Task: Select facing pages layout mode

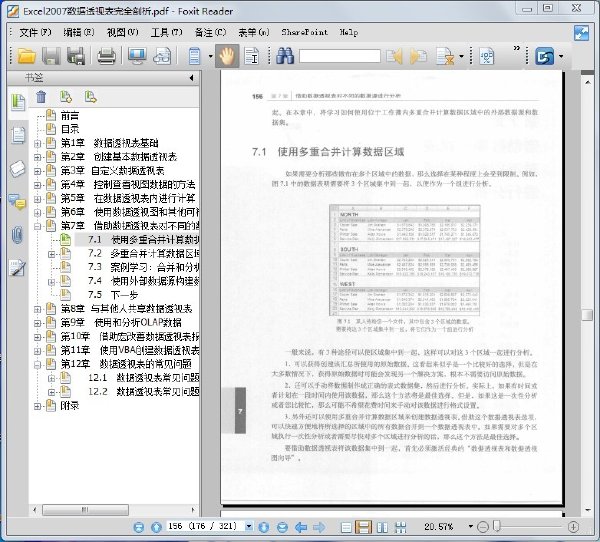Action: [382, 527]
